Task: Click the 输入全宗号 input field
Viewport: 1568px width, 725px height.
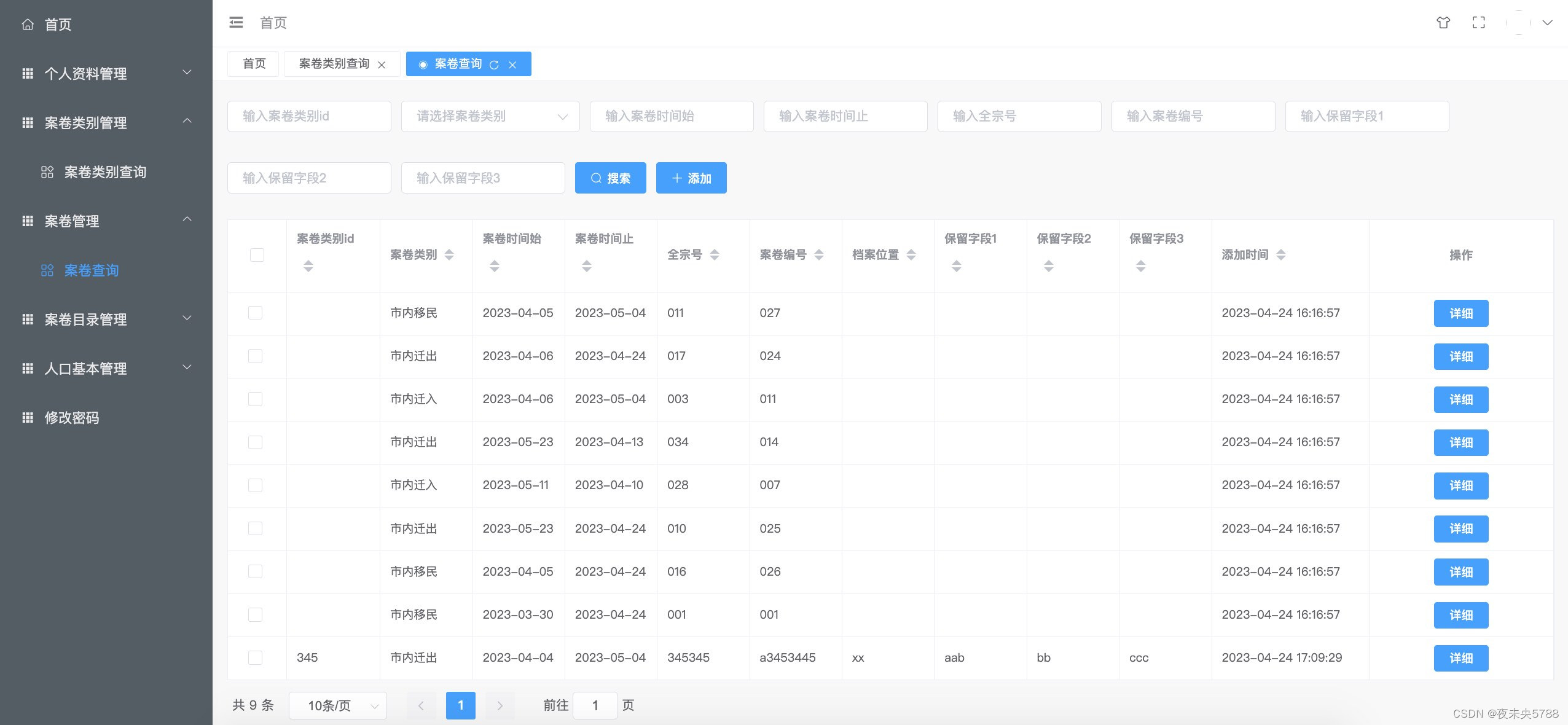Action: pyautogui.click(x=1019, y=116)
